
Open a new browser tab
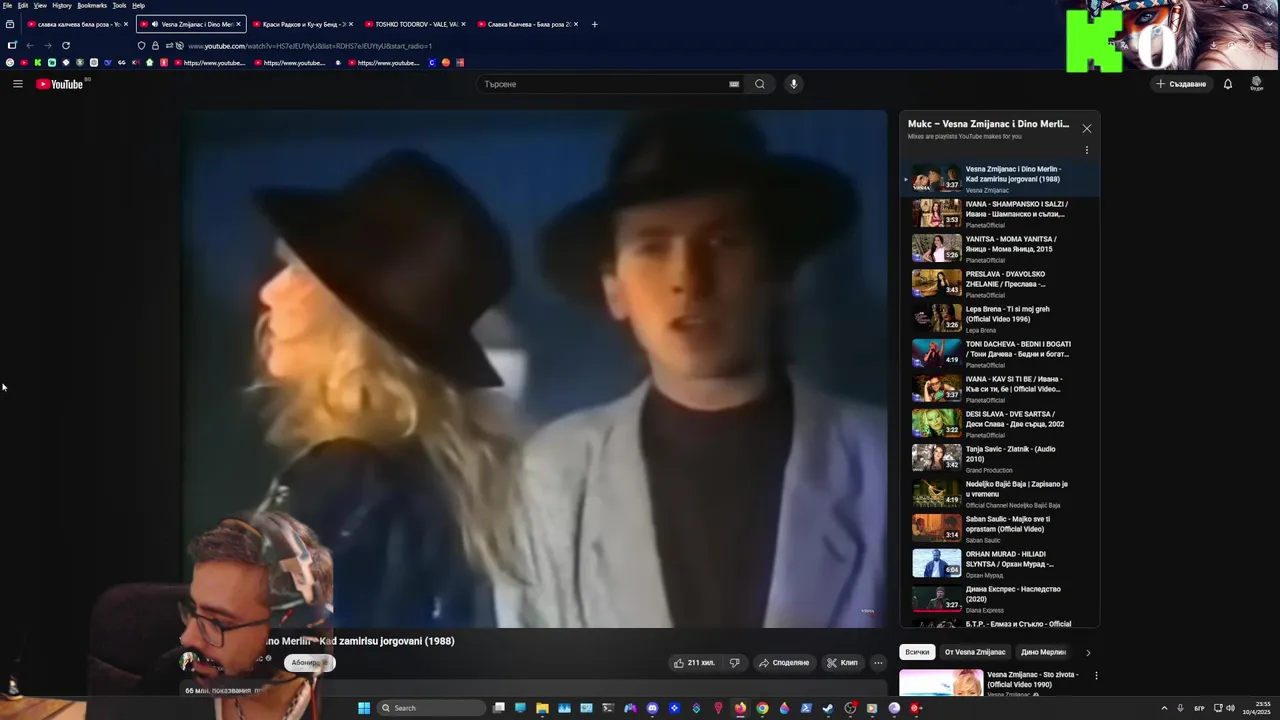point(595,24)
